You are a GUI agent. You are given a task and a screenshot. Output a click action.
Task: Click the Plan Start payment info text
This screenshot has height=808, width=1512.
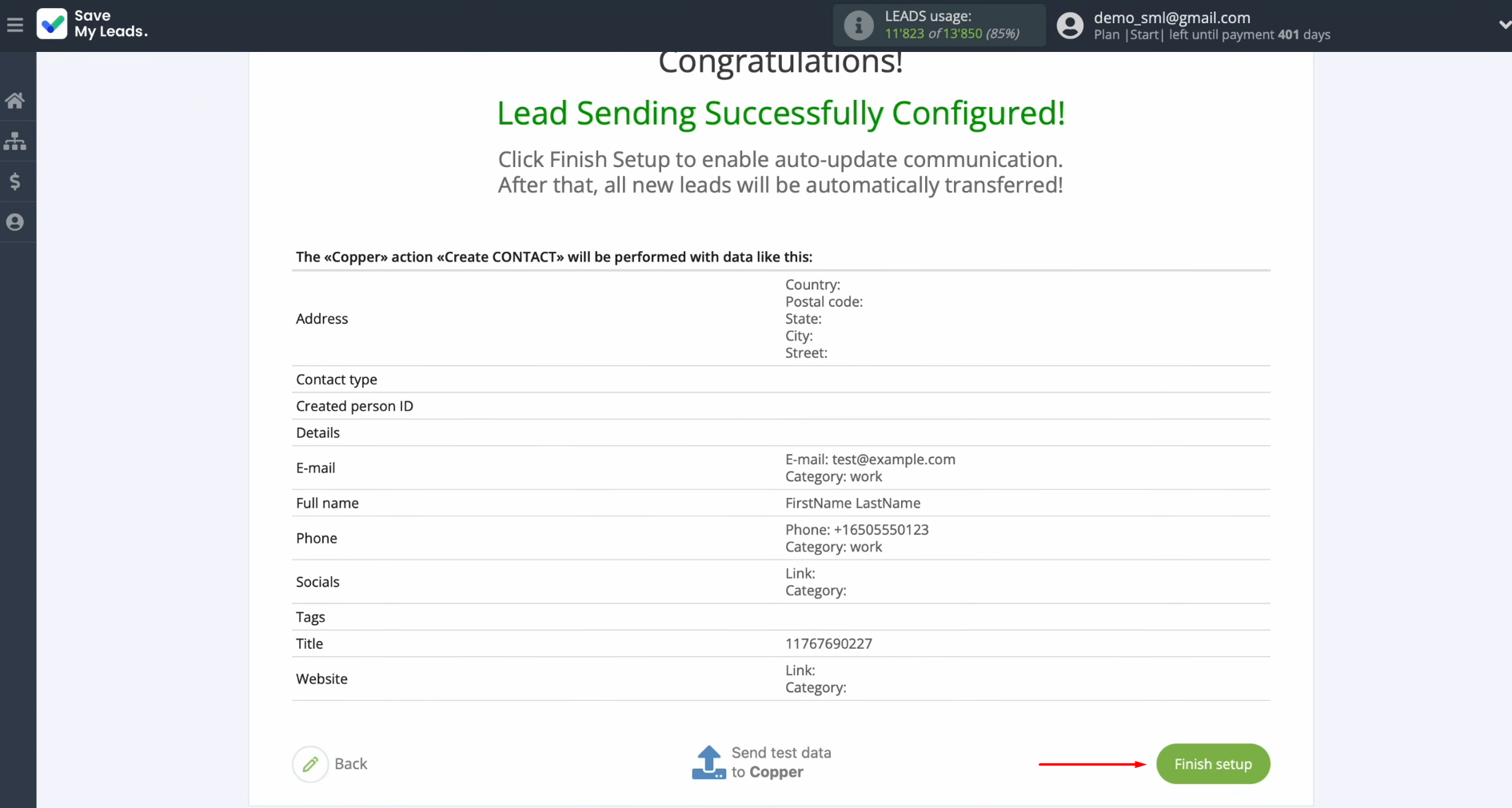[x=1211, y=35]
